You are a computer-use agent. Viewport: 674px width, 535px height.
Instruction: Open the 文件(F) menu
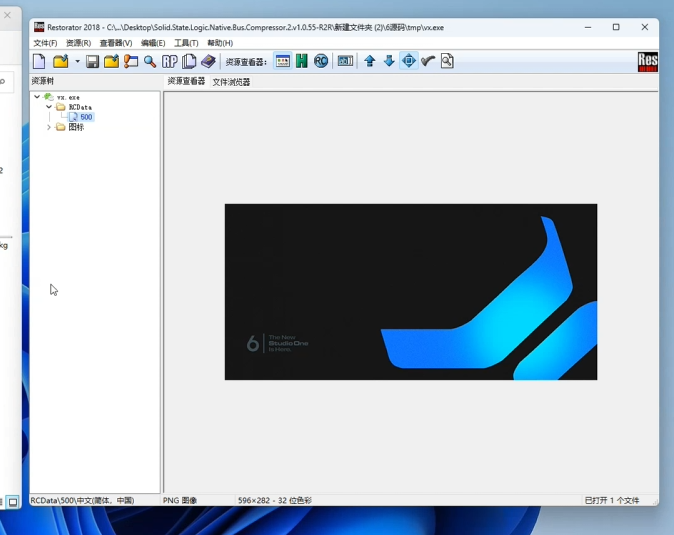[x=45, y=43]
